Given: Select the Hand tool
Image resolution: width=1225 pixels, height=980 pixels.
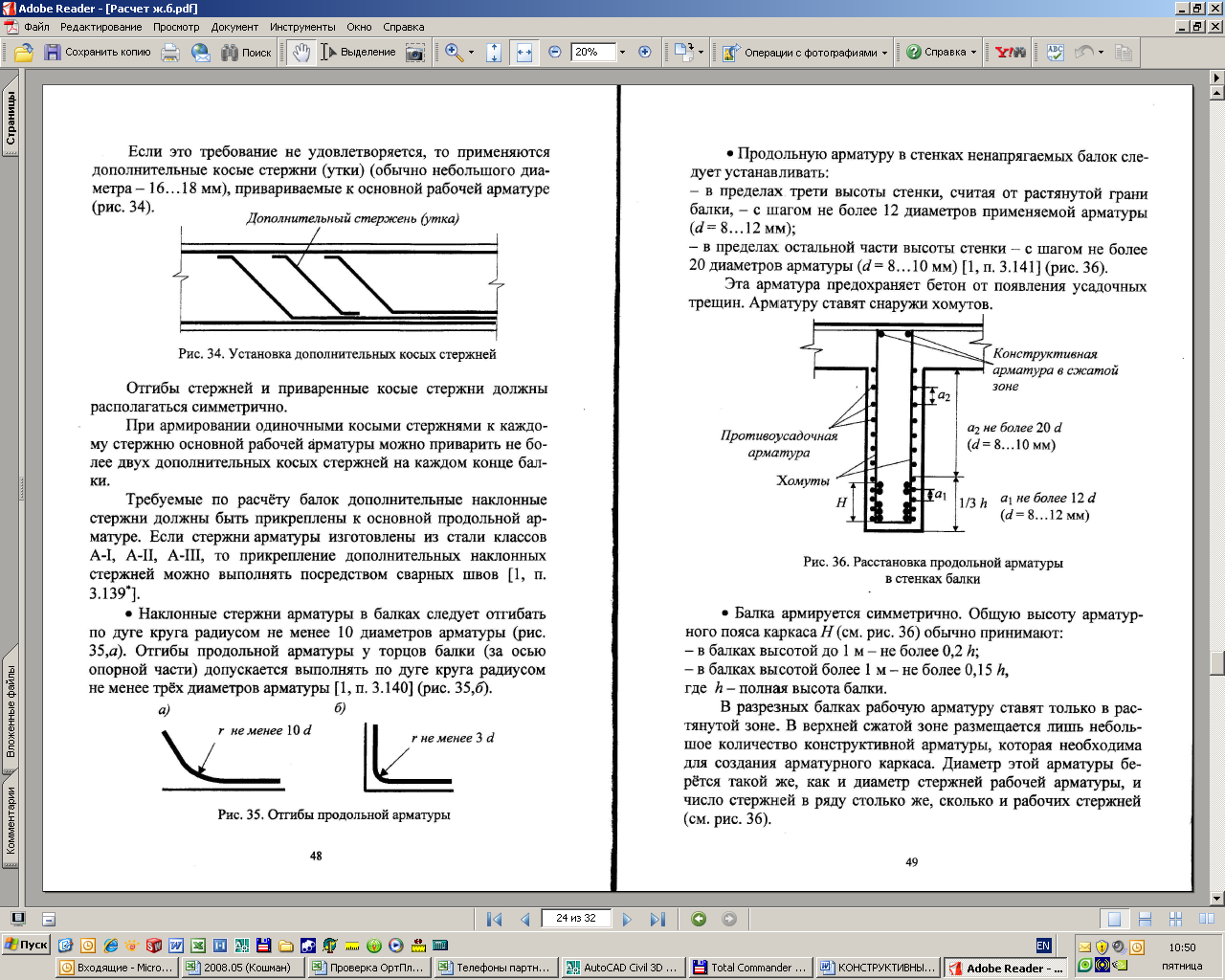Looking at the screenshot, I should (x=301, y=53).
